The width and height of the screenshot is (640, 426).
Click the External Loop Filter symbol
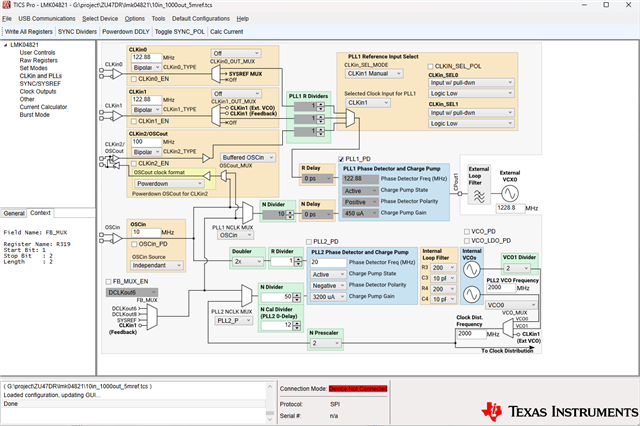(479, 197)
